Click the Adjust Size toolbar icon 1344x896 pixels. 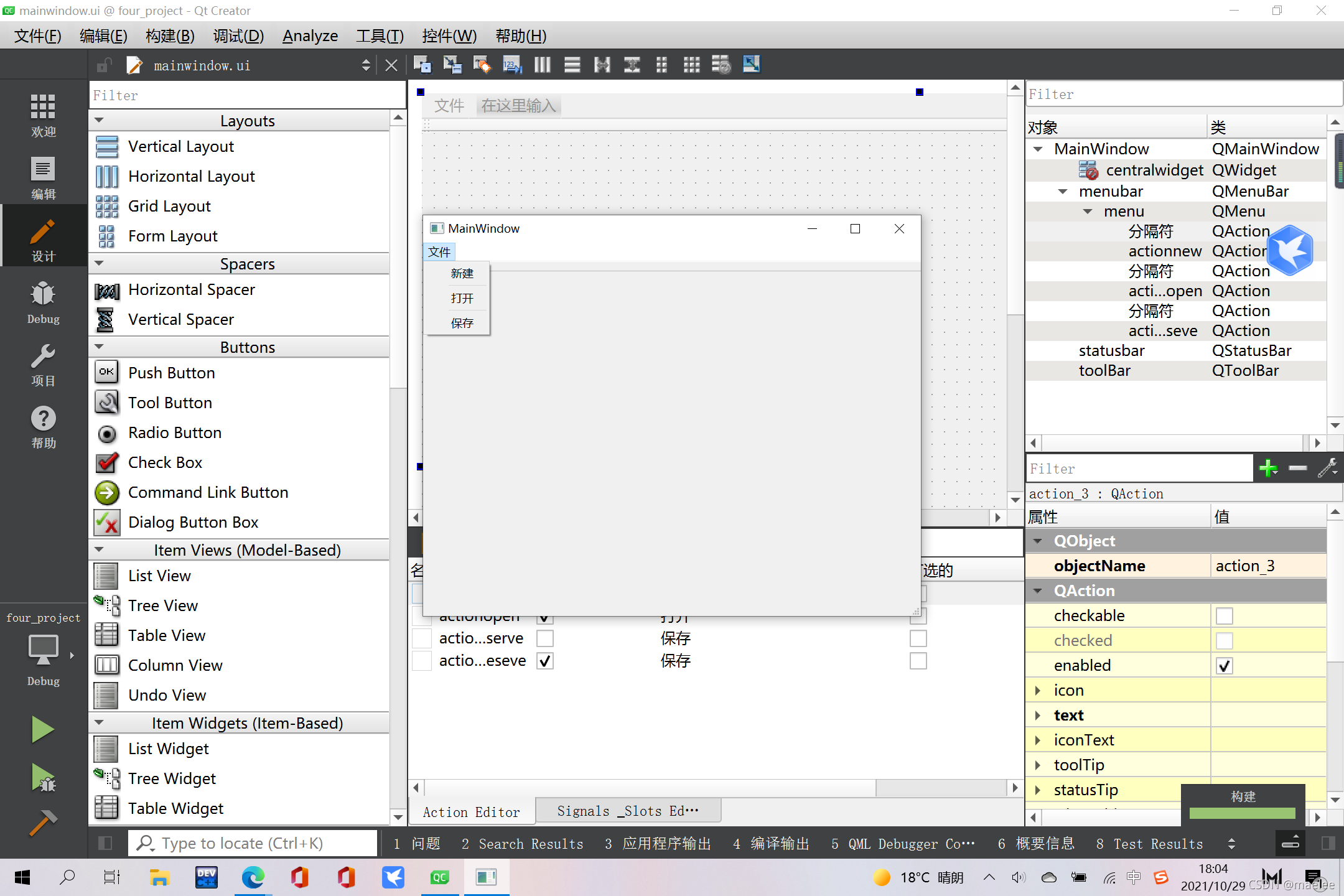point(751,65)
